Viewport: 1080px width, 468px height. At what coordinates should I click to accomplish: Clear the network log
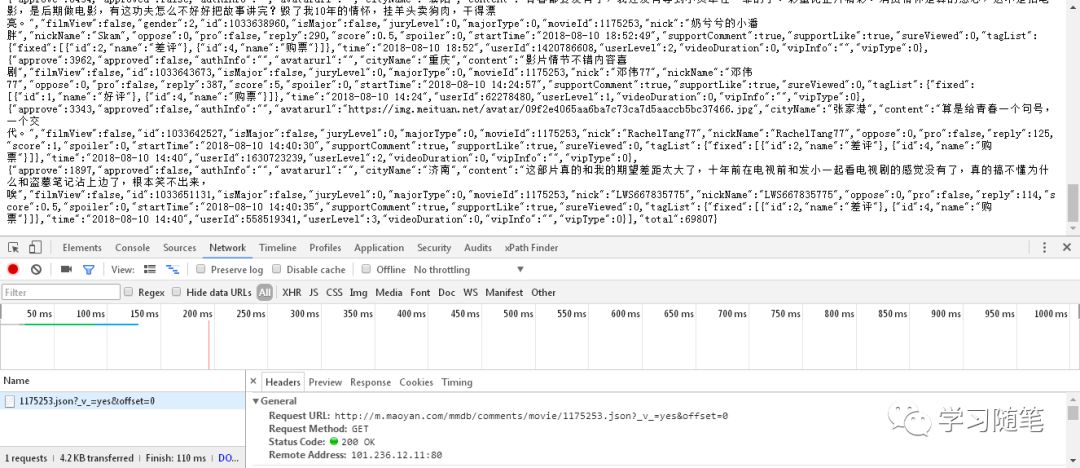click(x=36, y=269)
